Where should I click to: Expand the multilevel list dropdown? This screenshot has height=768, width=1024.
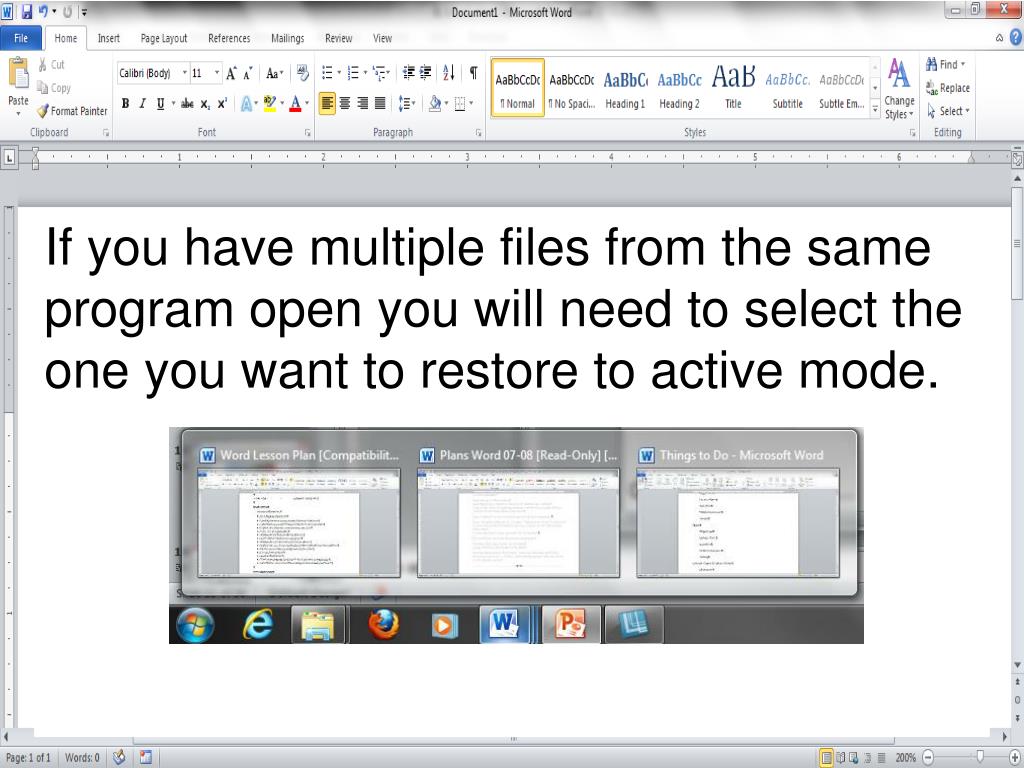pyautogui.click(x=389, y=72)
